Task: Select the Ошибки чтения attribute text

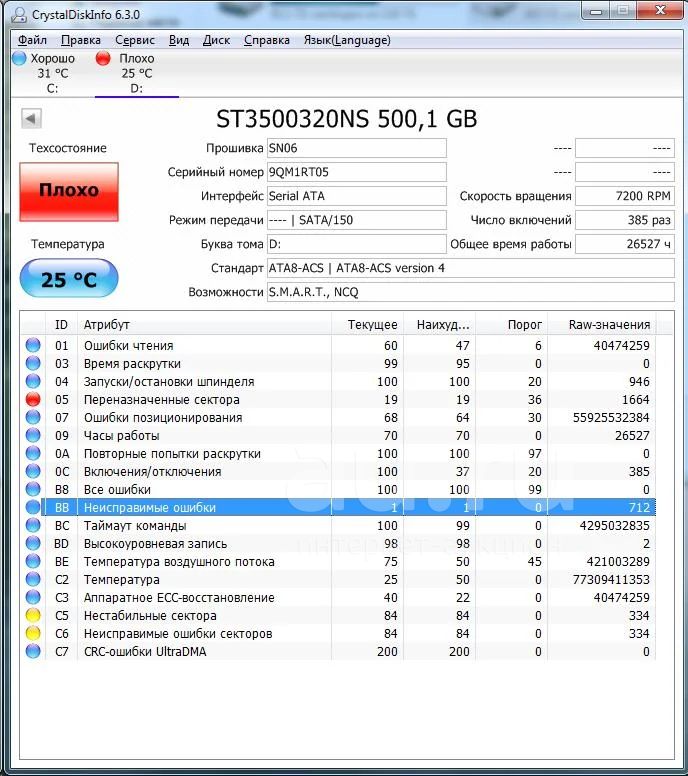Action: (x=129, y=345)
